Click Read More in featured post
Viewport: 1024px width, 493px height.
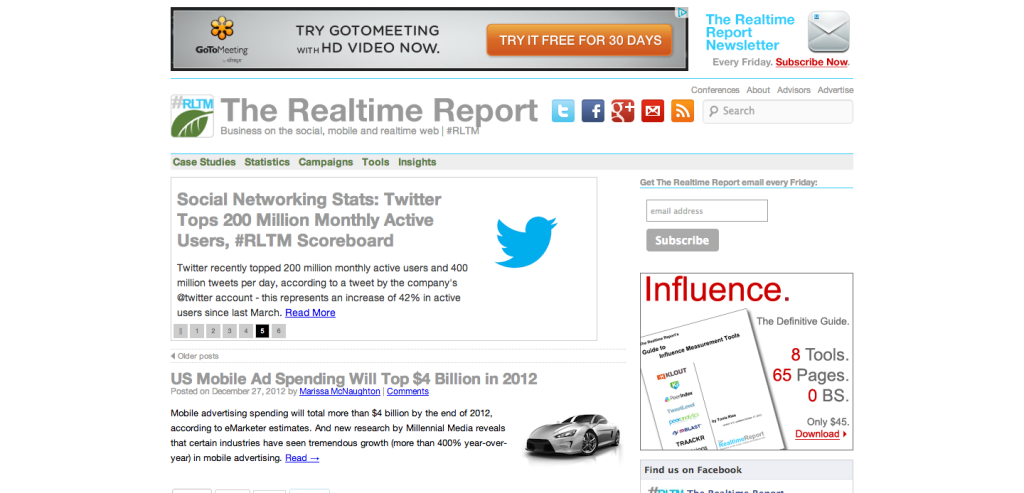click(x=310, y=313)
